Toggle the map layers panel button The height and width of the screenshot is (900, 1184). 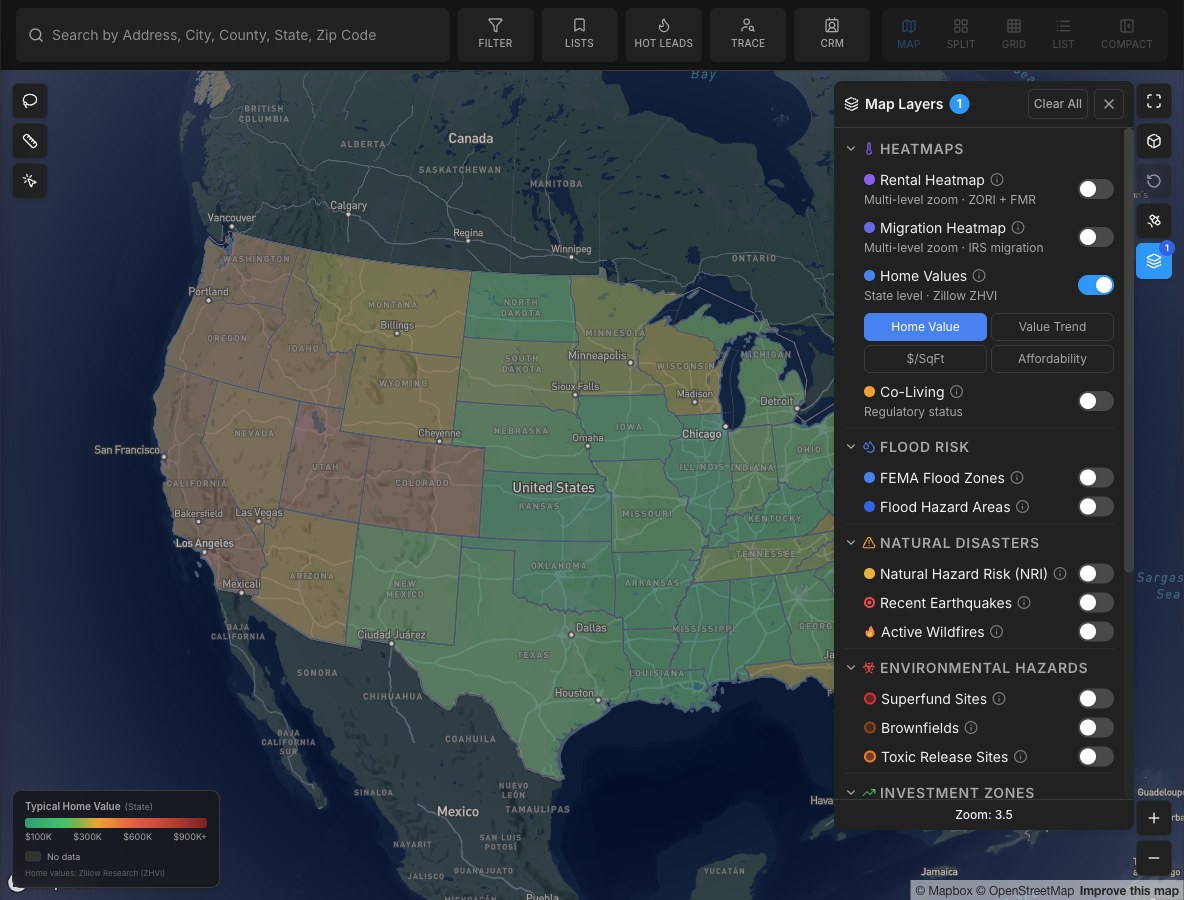point(1154,260)
